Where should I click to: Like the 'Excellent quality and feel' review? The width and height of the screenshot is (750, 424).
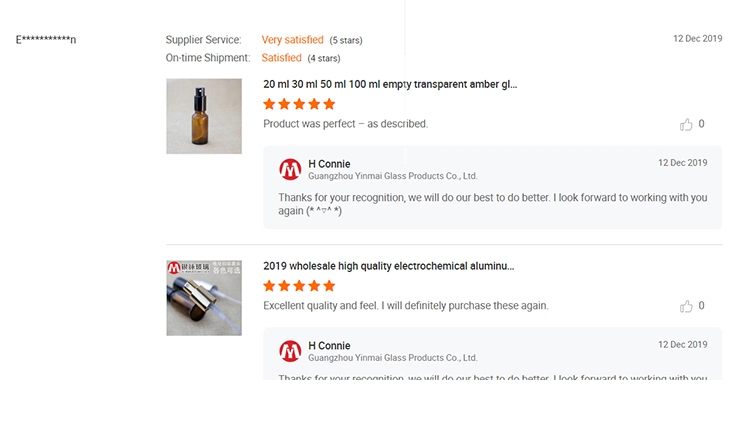(686, 306)
